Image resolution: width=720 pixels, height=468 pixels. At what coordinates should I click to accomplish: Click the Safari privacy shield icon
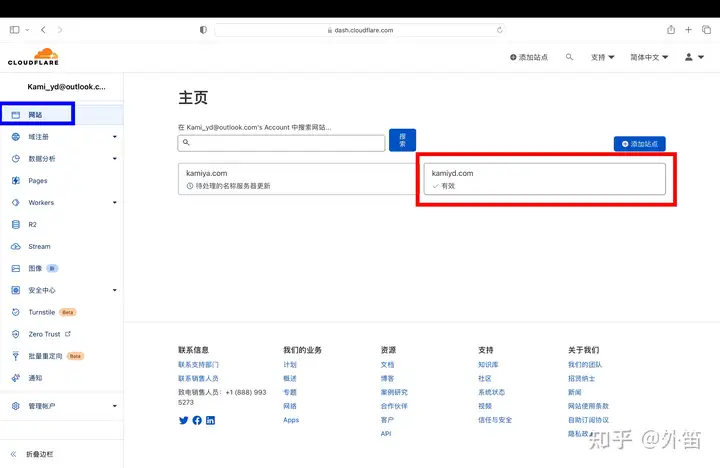(203, 30)
